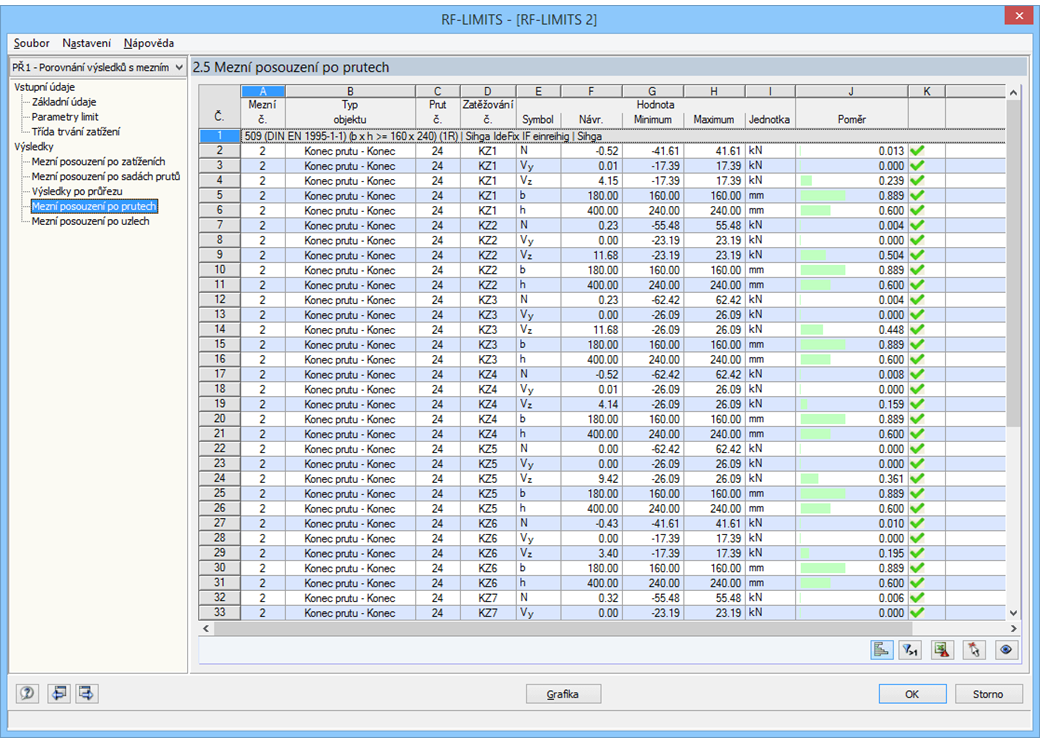Select Parametry limit in the tree
The width and height of the screenshot is (1040, 744).
click(x=65, y=117)
